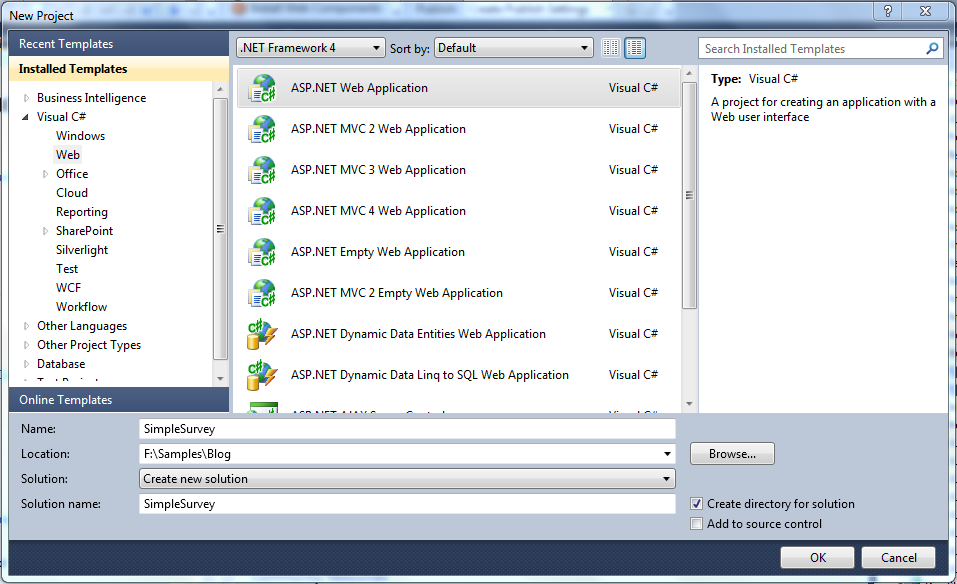Click the template list scroll down arrow
957x584 pixels.
[x=689, y=403]
